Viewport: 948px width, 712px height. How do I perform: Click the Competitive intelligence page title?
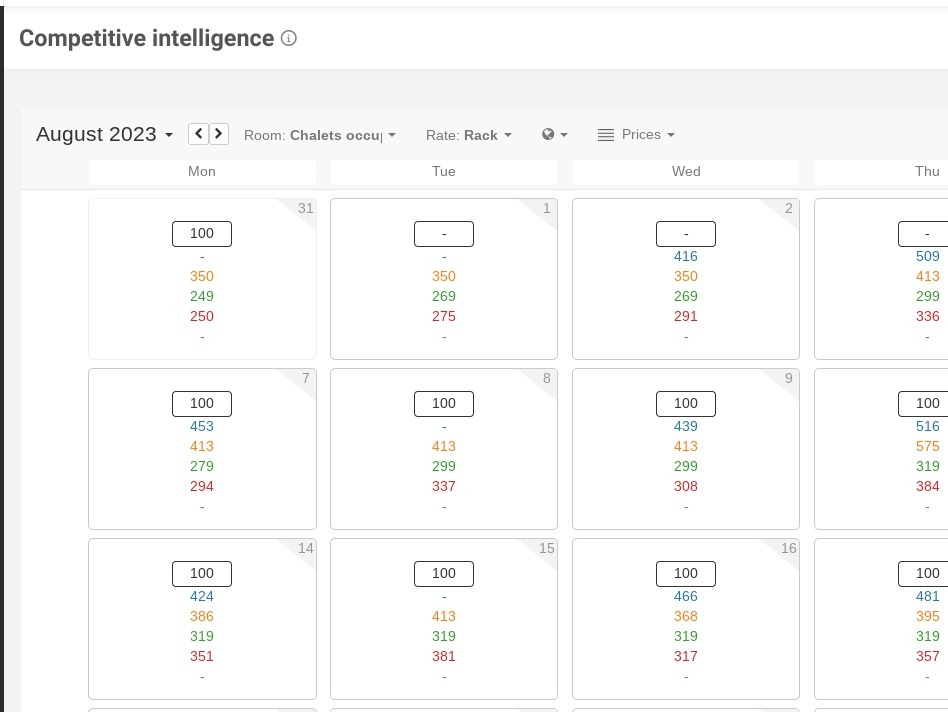pos(146,39)
